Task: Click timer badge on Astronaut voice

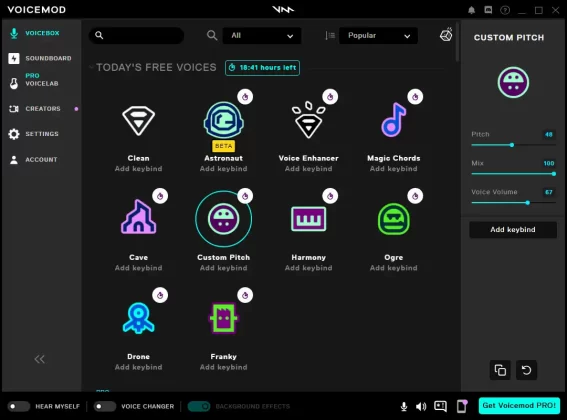Action: (245, 97)
